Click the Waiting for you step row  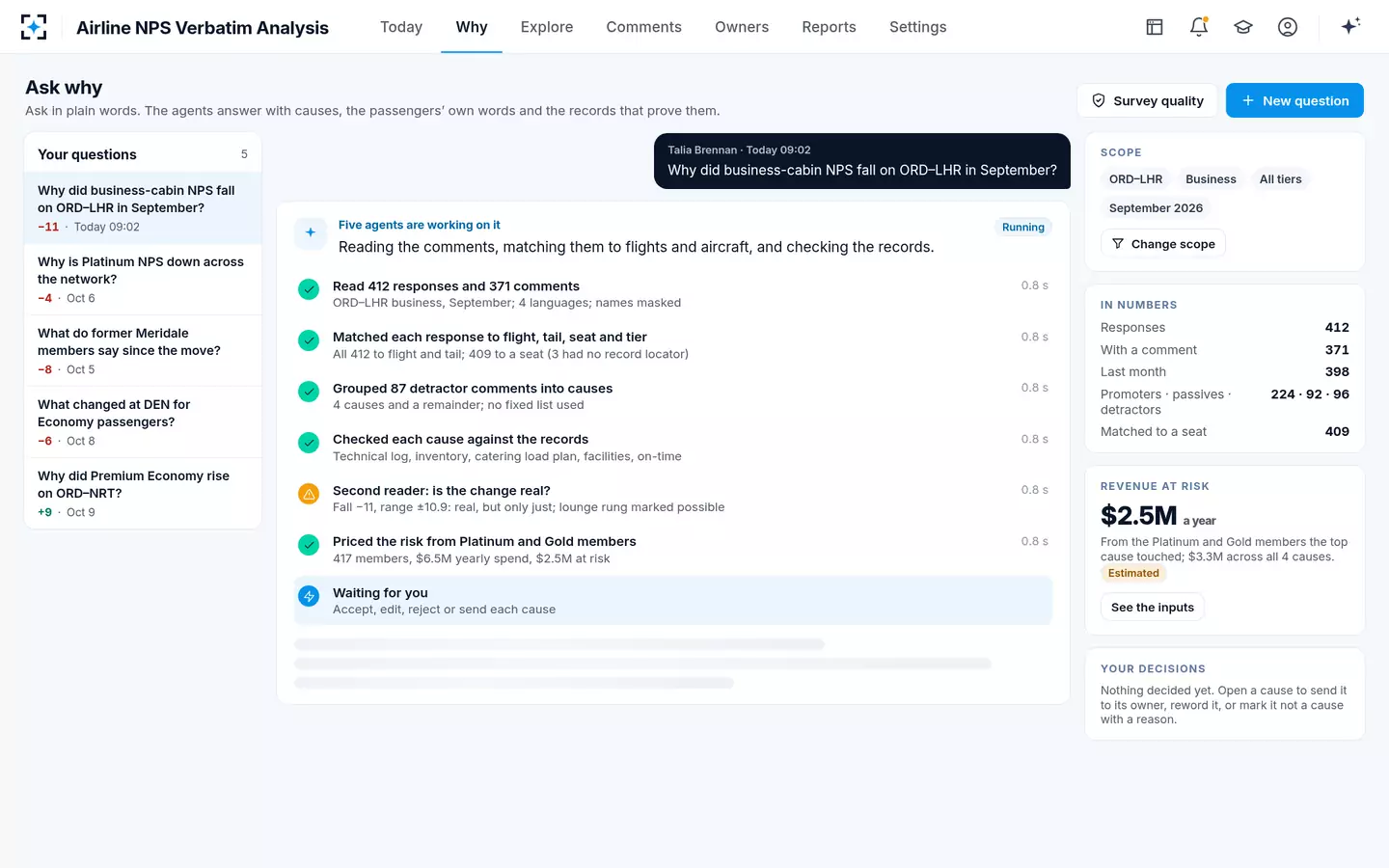coord(673,601)
